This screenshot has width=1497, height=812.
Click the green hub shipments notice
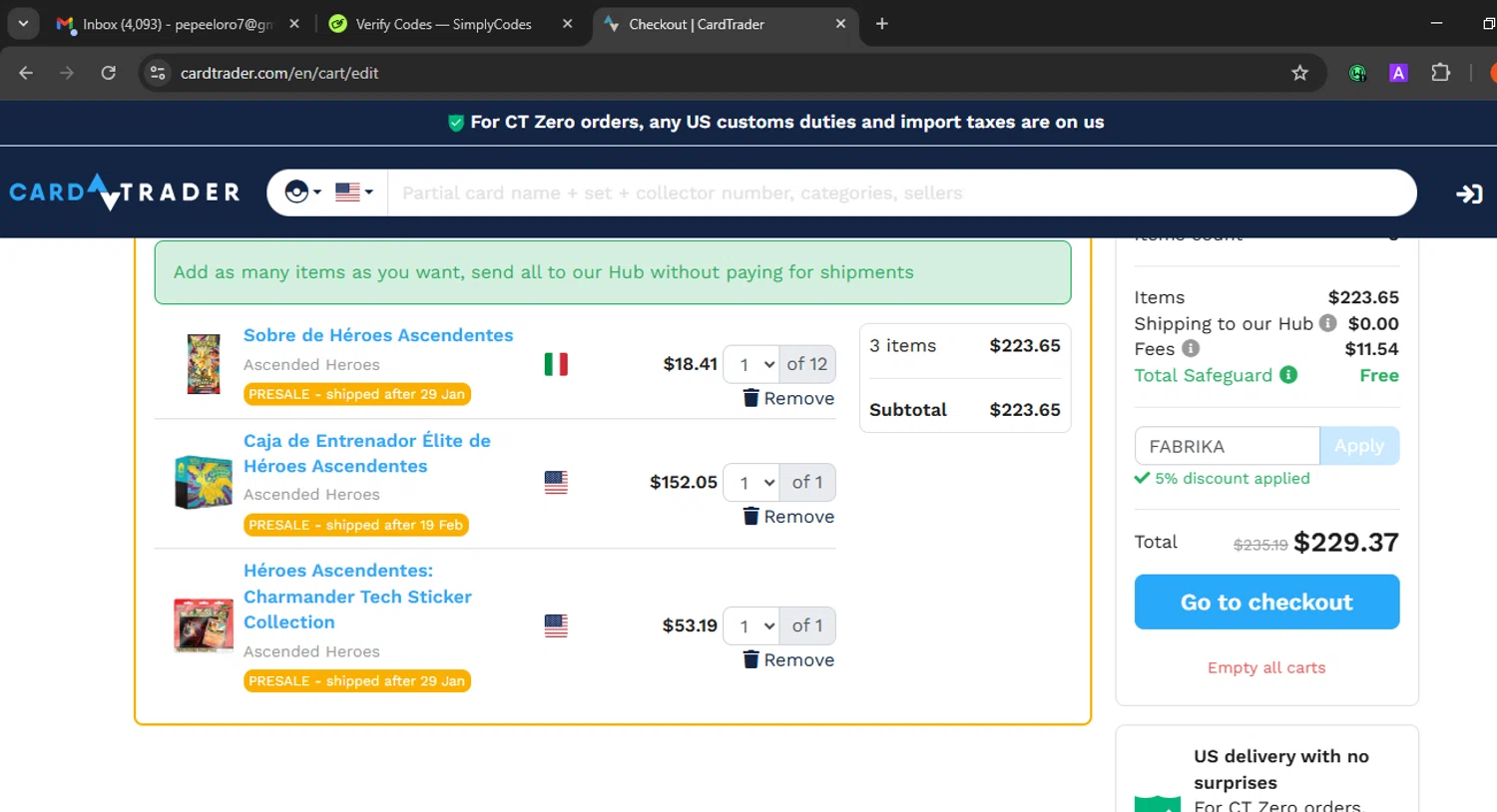click(613, 272)
